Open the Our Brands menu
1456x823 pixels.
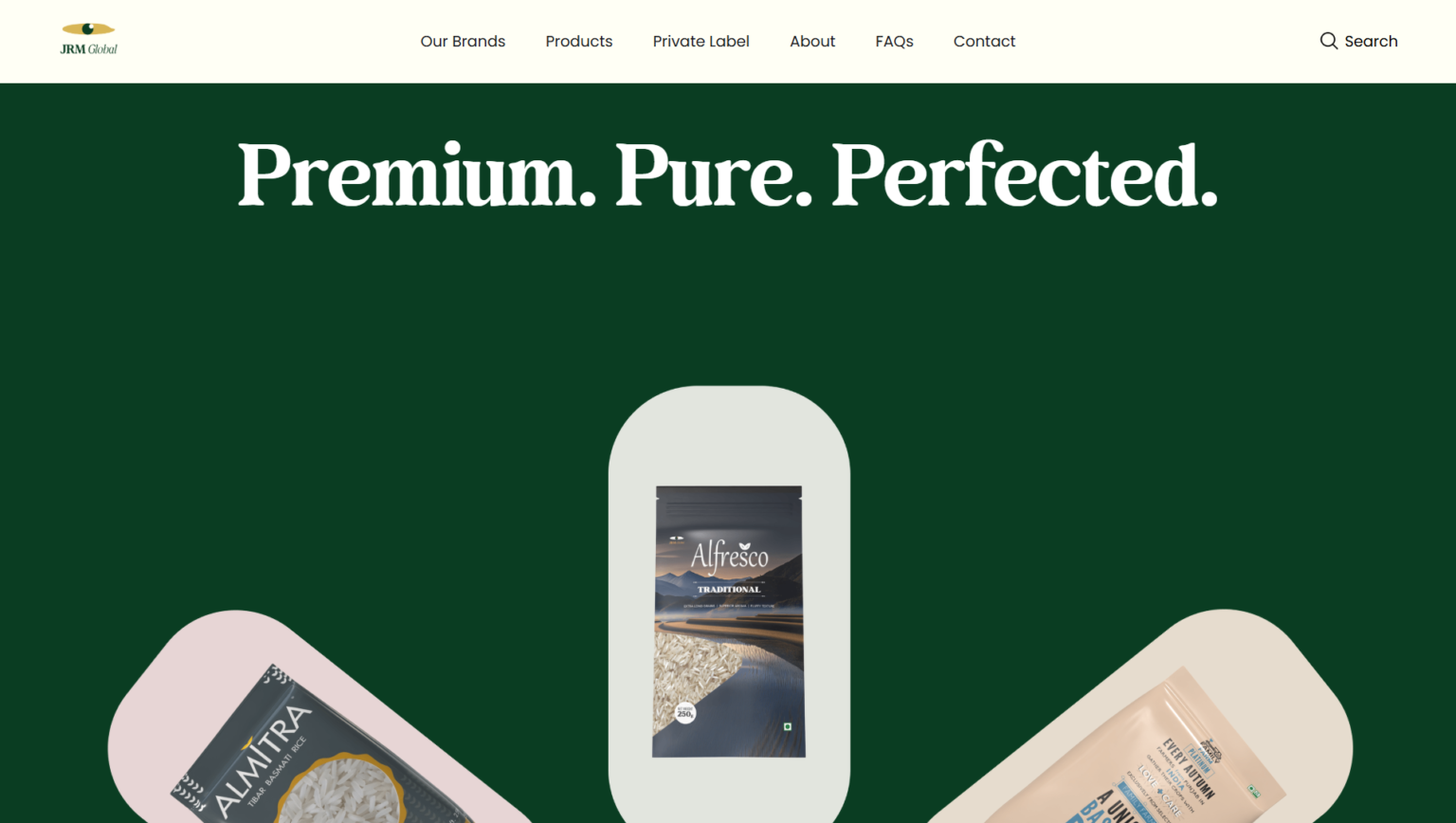[x=463, y=42]
